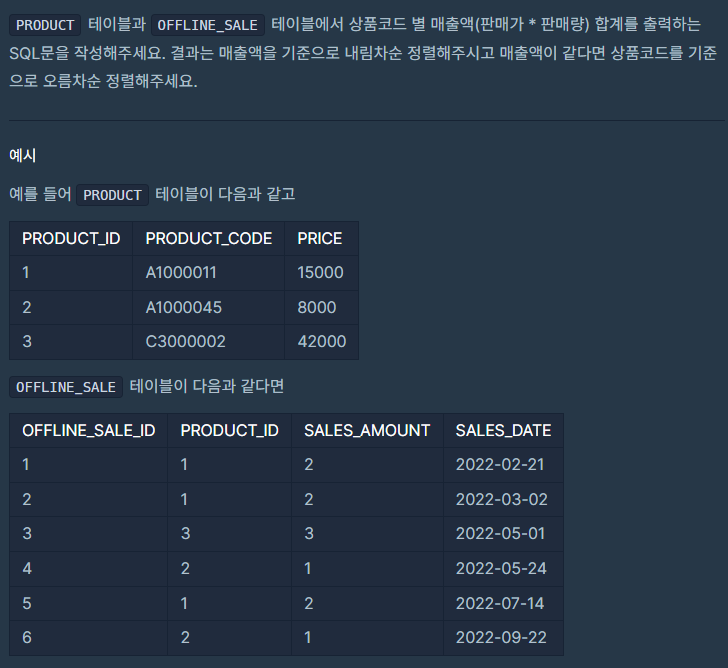The image size is (728, 668).
Task: Click the price value 42000
Action: pyautogui.click(x=322, y=342)
